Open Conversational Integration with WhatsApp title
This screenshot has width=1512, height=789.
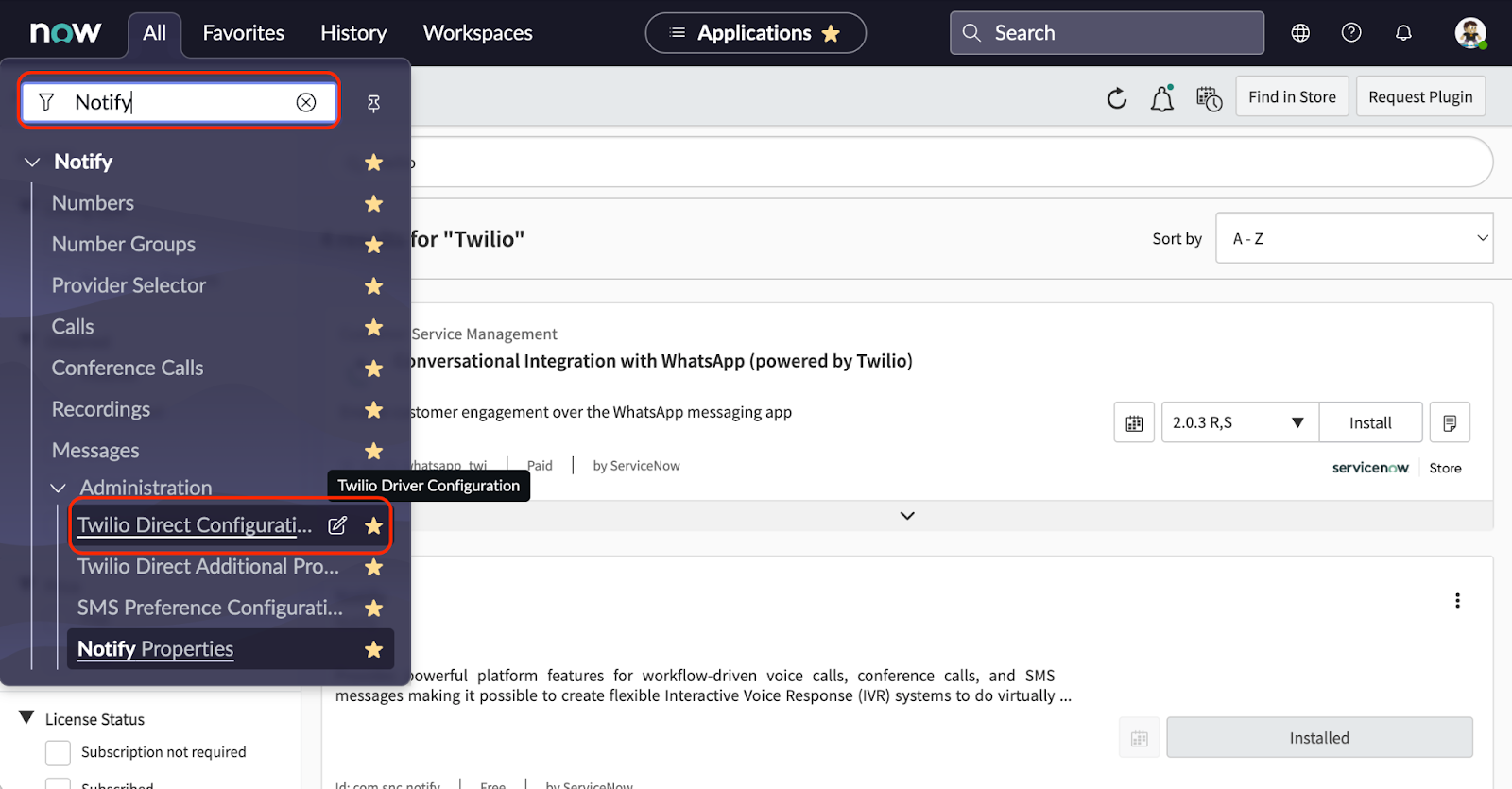(x=661, y=361)
